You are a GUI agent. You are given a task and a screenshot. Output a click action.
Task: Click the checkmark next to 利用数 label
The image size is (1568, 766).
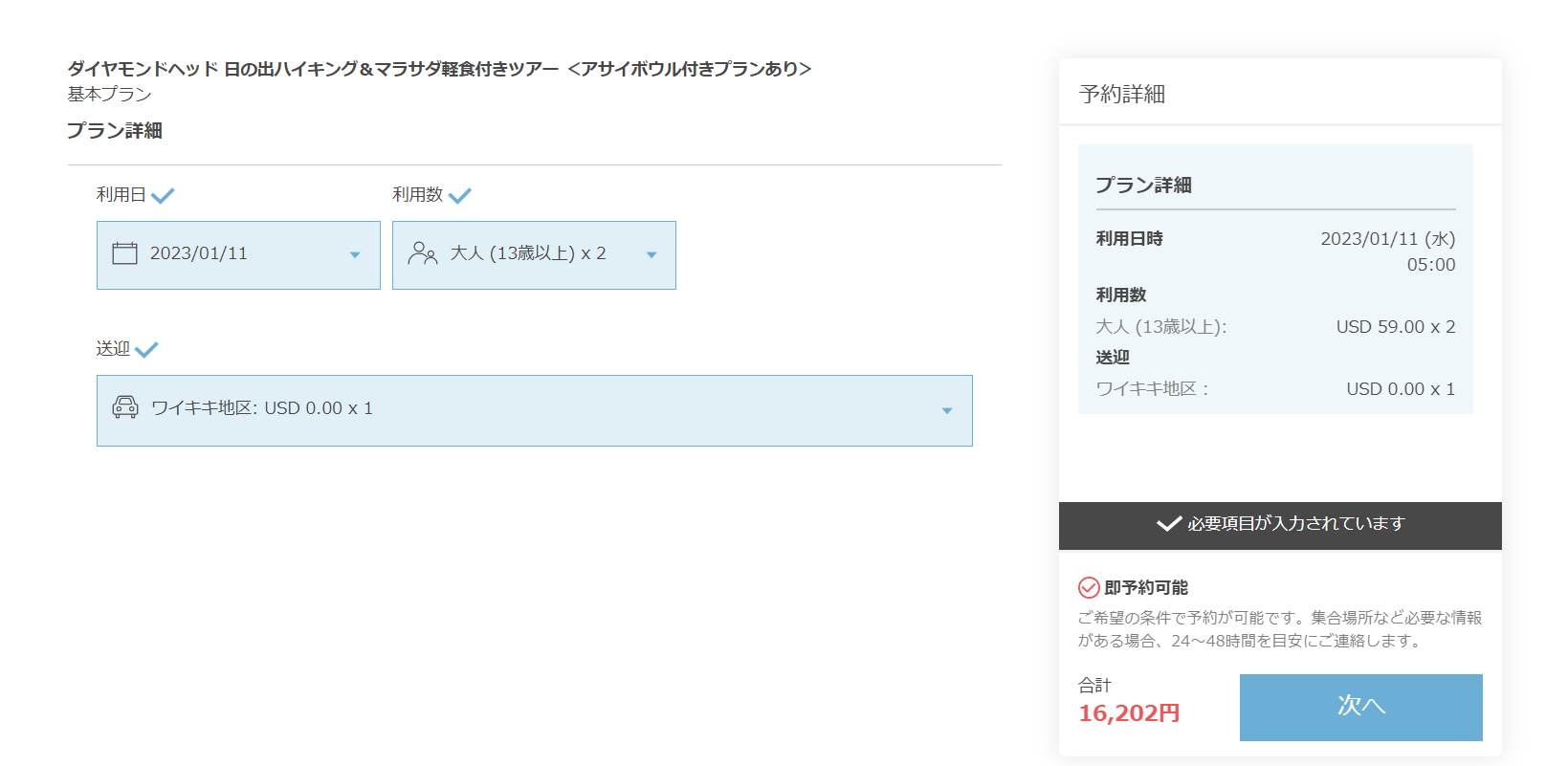click(460, 196)
